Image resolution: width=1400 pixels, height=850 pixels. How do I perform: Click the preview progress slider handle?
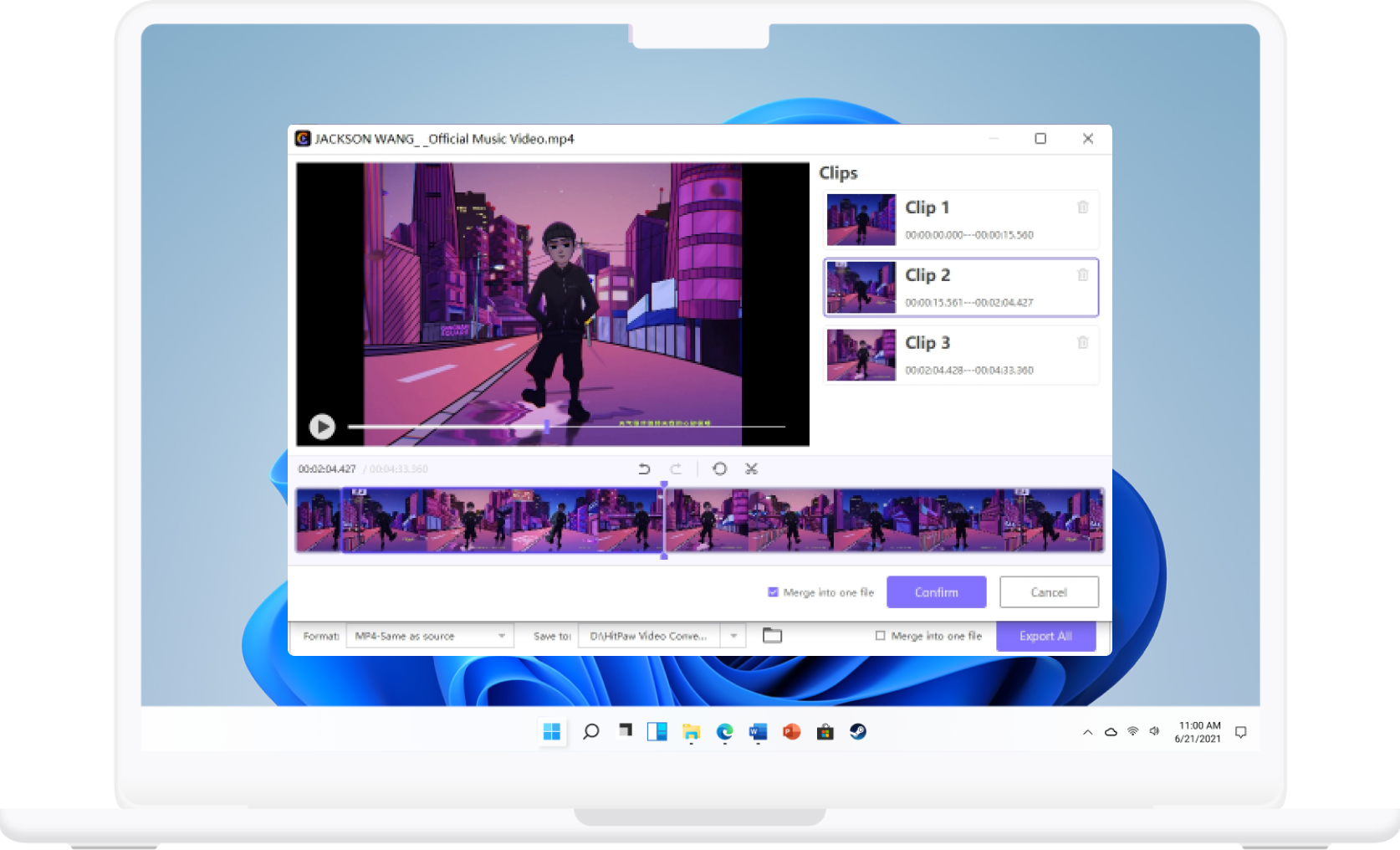click(x=546, y=427)
